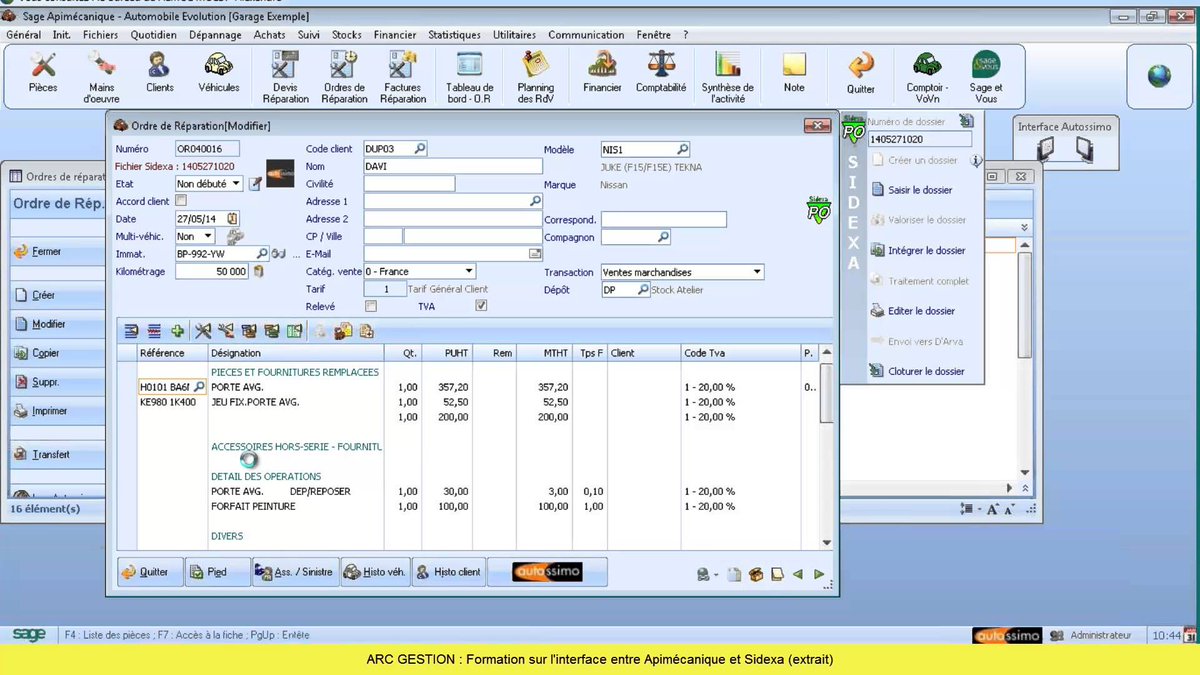Click Quitter button at dialog bottom
Image resolution: width=1200 pixels, height=675 pixels.
[x=150, y=572]
